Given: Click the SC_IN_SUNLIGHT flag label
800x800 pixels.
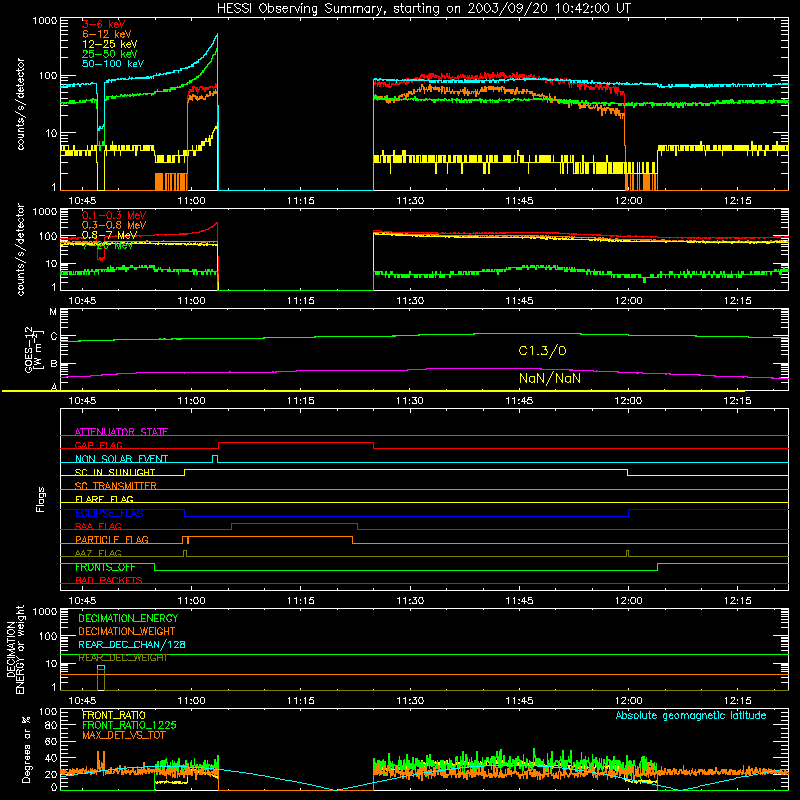Looking at the screenshot, I should pos(115,472).
